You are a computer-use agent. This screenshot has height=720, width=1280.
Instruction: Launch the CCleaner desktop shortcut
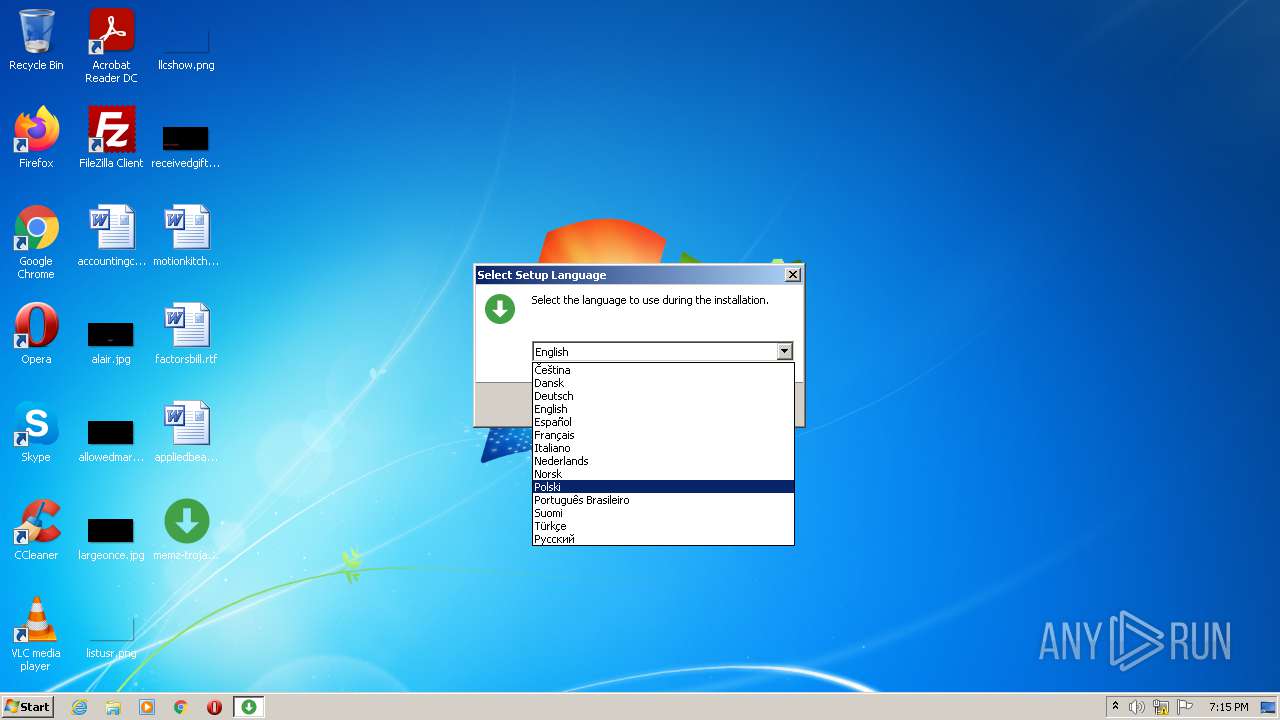[36, 530]
